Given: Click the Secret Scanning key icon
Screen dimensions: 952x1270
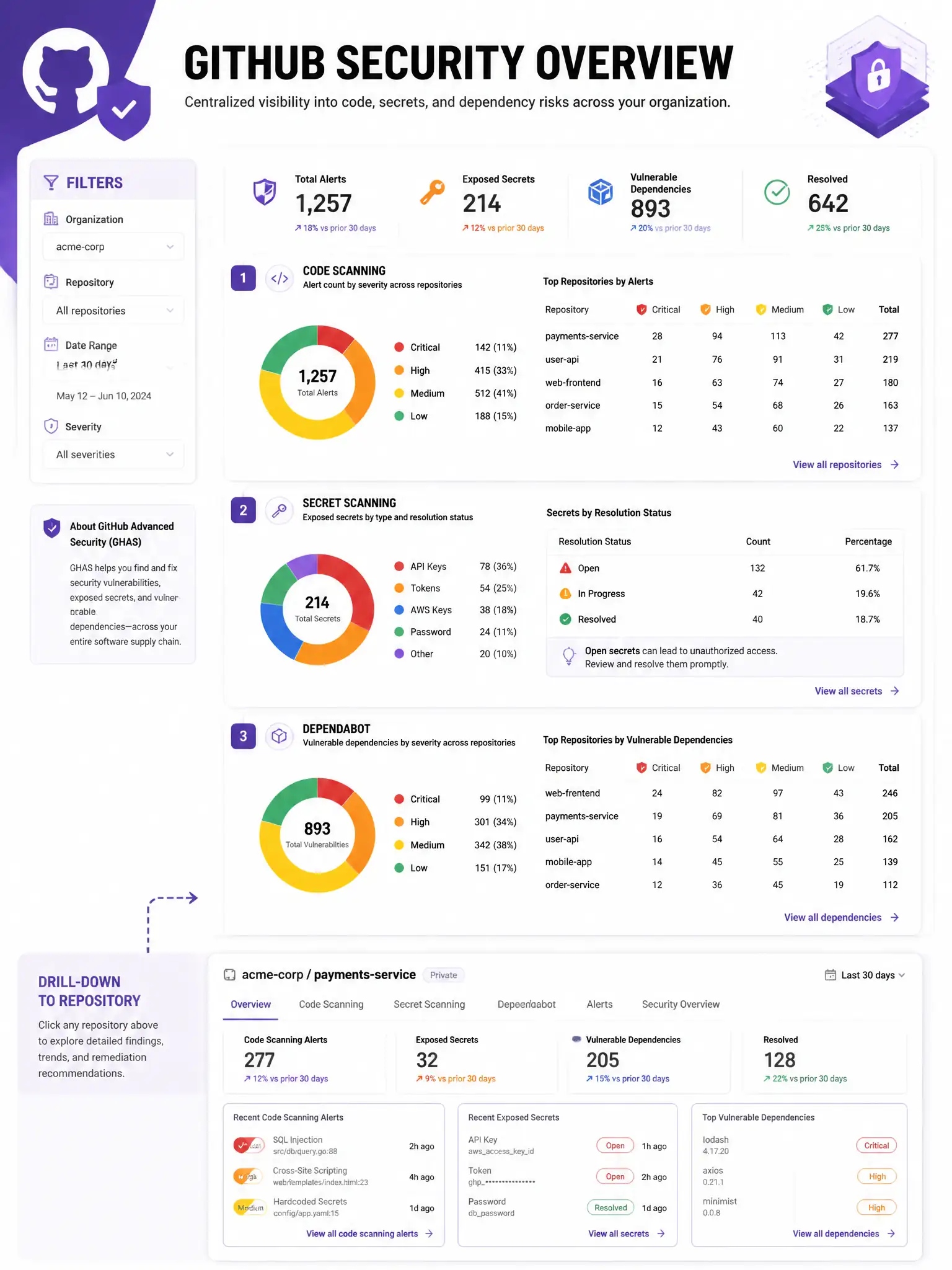Looking at the screenshot, I should pyautogui.click(x=280, y=510).
